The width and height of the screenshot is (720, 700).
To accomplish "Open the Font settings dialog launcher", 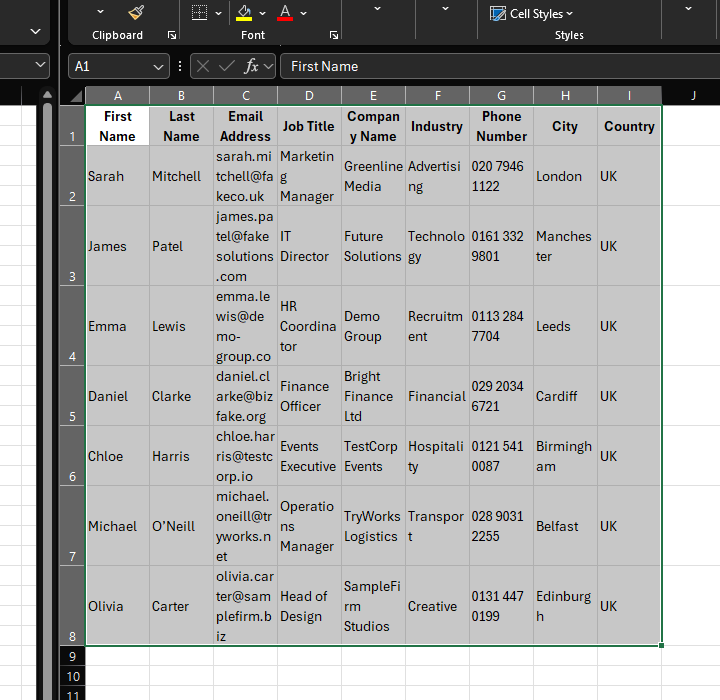I will coord(334,35).
